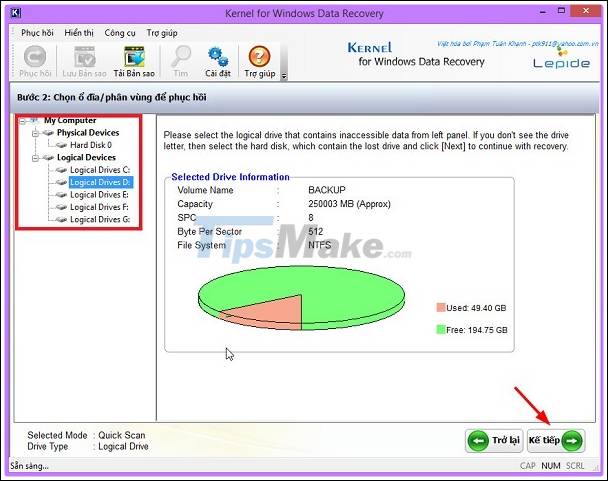Select Logical Drives D:

tap(100, 182)
